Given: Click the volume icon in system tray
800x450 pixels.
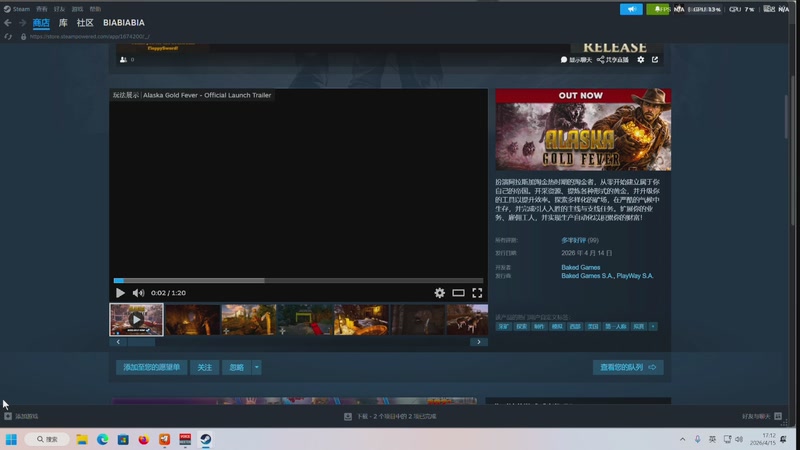Looking at the screenshot, I should point(739,439).
